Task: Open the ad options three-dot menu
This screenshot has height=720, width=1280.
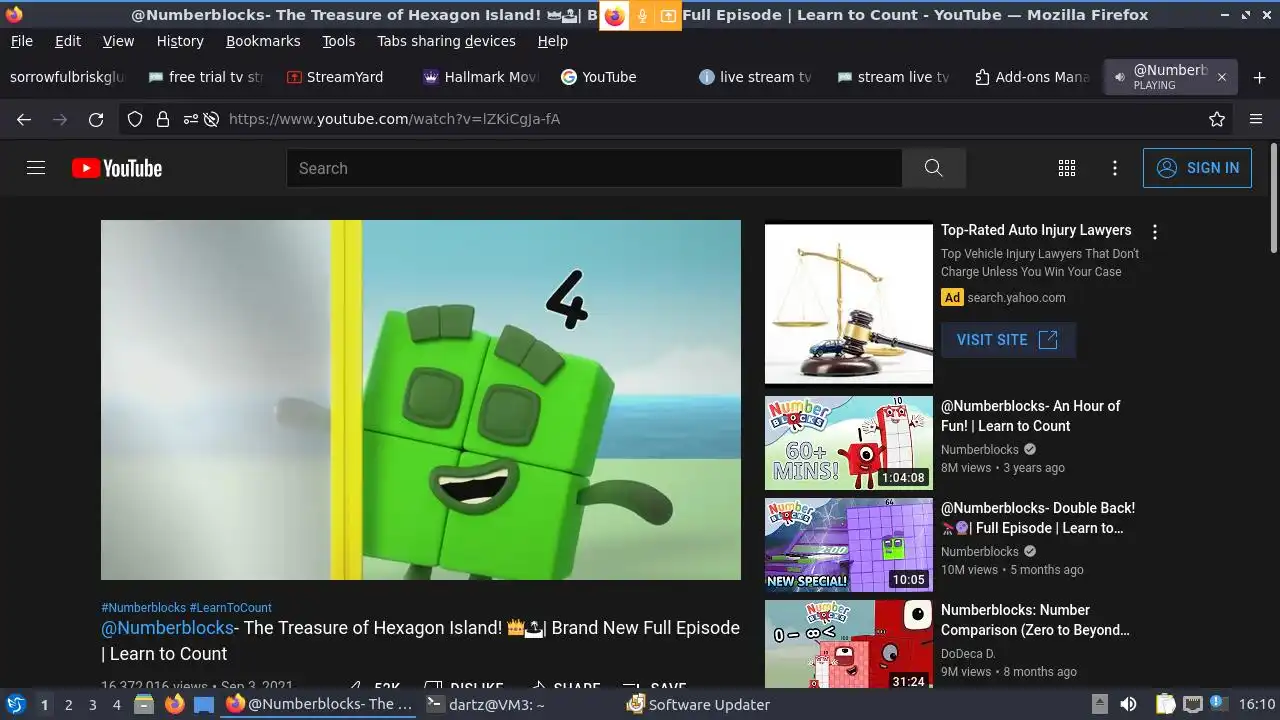Action: point(1155,232)
